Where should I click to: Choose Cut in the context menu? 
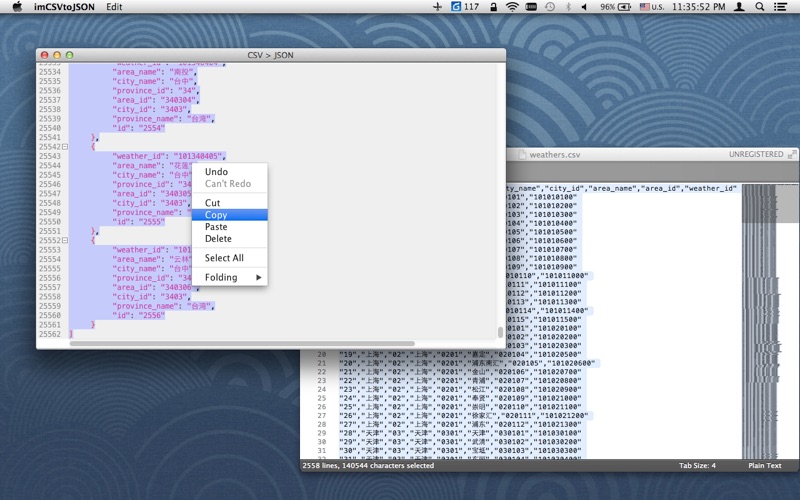(230, 203)
